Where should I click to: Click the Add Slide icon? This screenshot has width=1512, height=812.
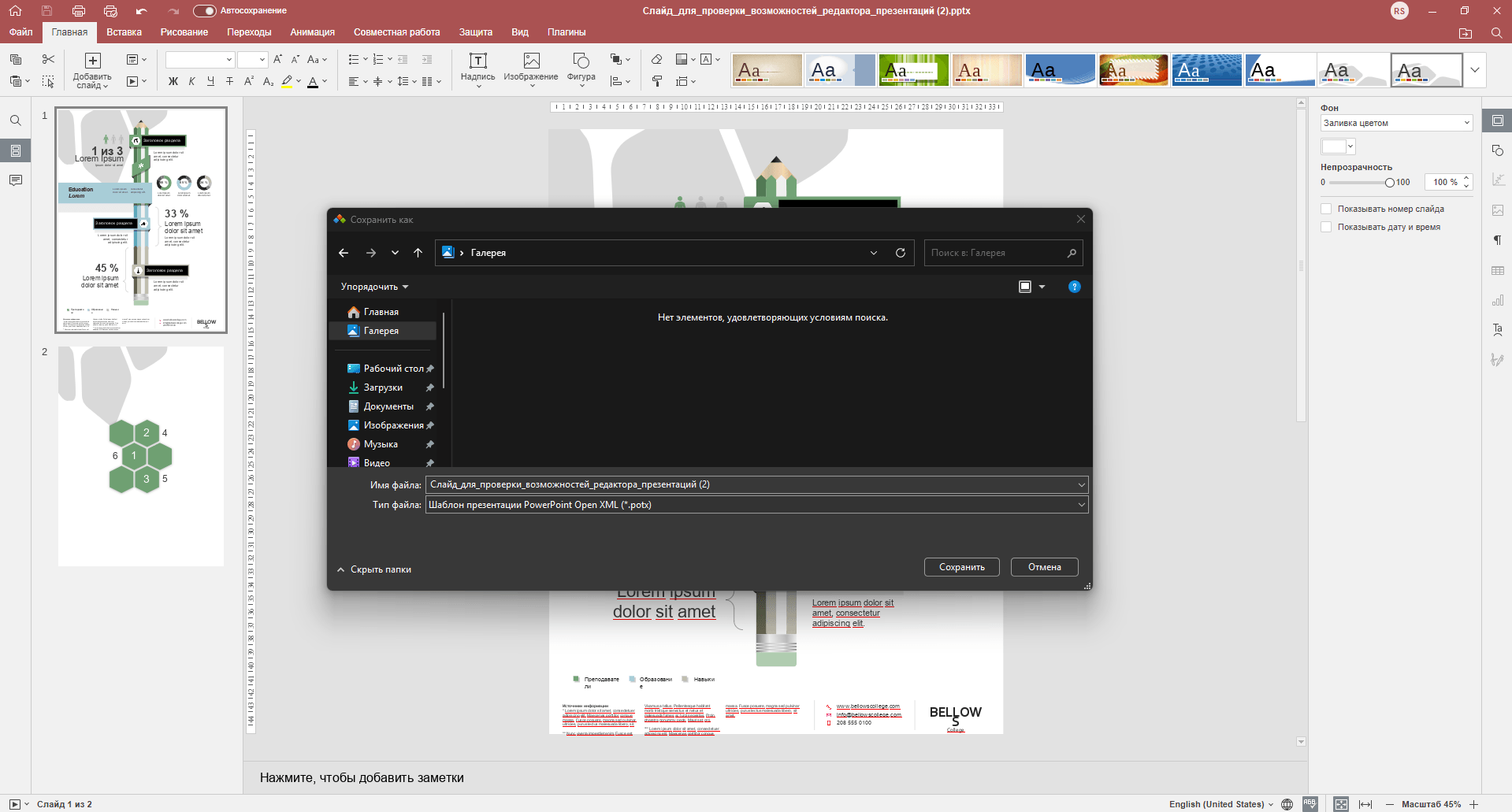[x=92, y=61]
